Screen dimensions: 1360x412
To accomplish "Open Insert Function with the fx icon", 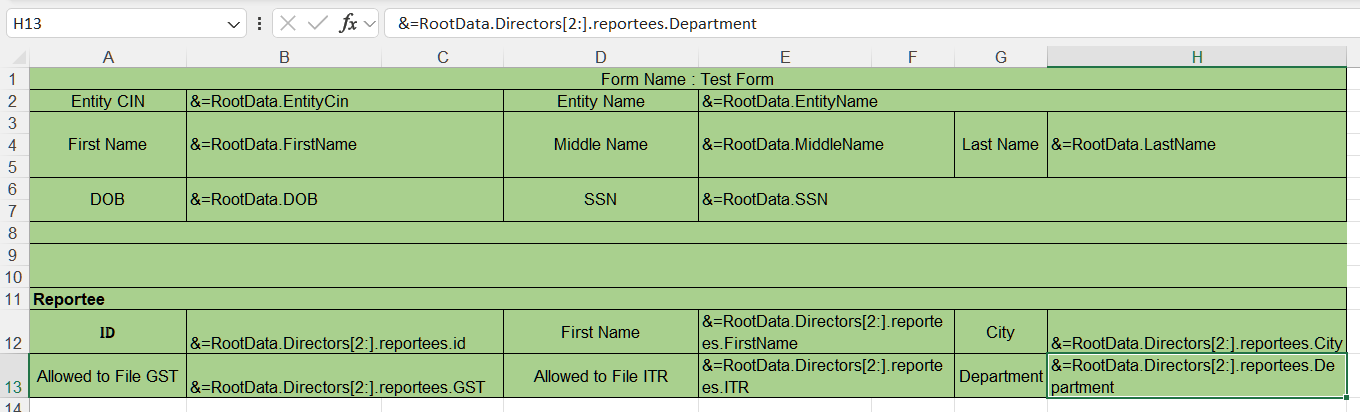I will [x=348, y=23].
